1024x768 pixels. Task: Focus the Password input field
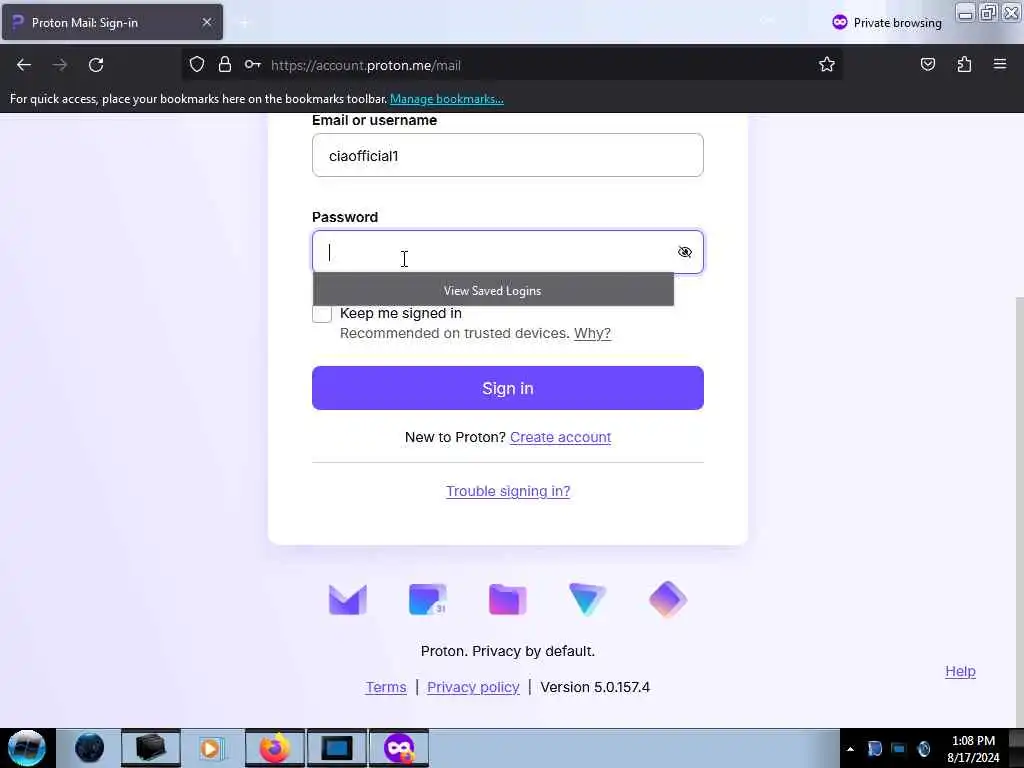(x=507, y=252)
